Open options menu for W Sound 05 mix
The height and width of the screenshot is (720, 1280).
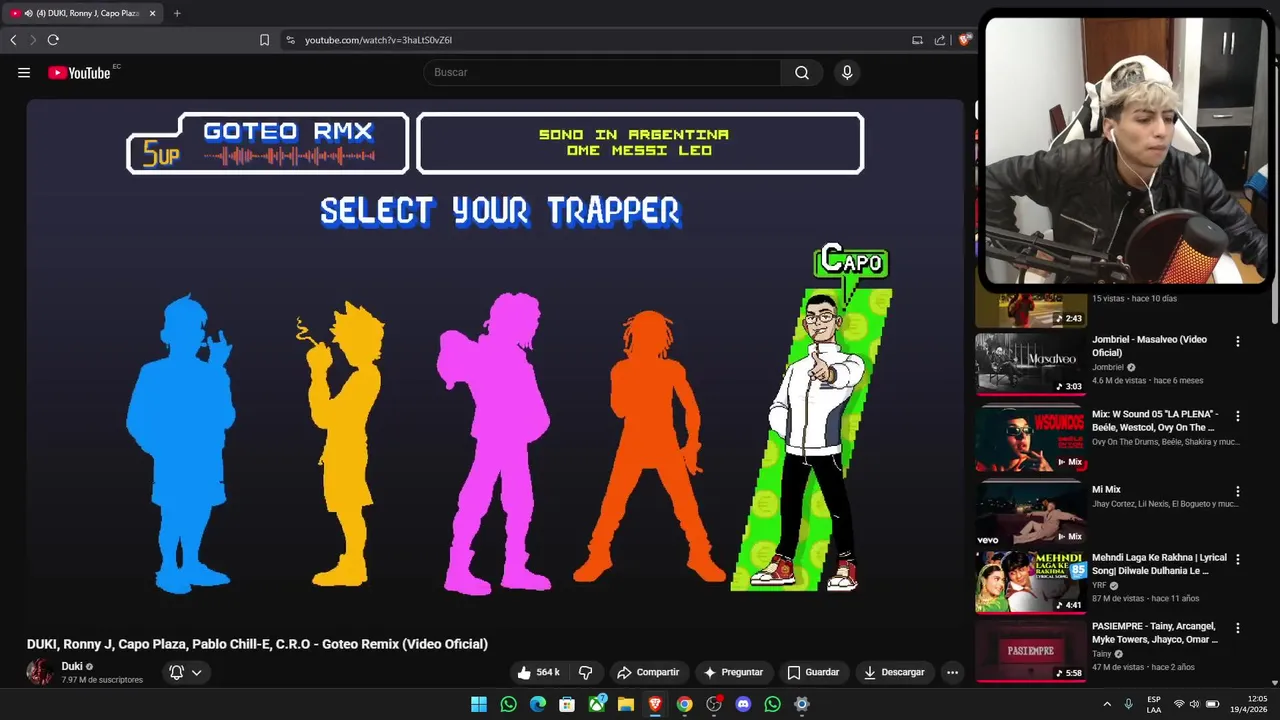coord(1238,415)
